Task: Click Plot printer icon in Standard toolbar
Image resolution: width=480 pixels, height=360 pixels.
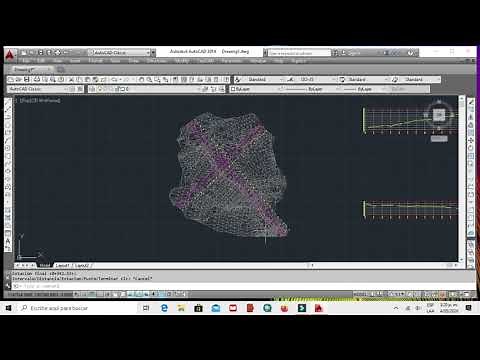Action: pyautogui.click(x=37, y=79)
